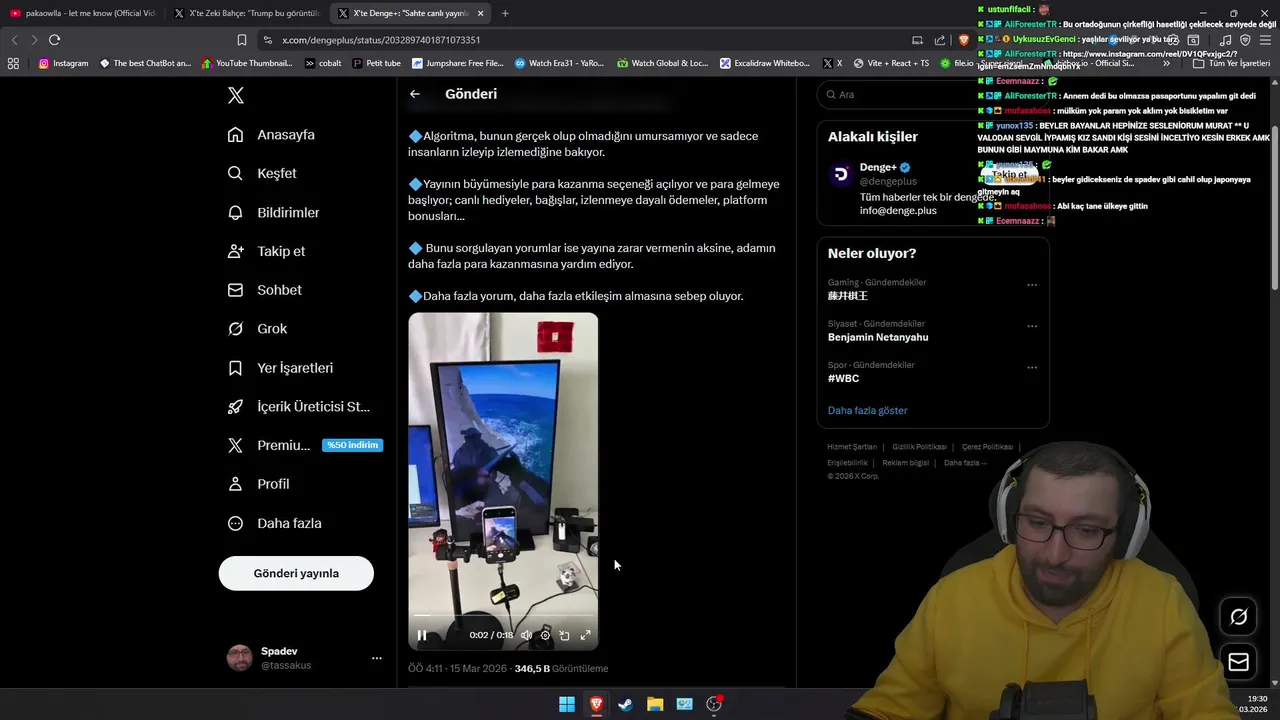Open Tüm Yer İşaretleri folder
This screenshot has width=1280, height=720.
tap(1231, 63)
